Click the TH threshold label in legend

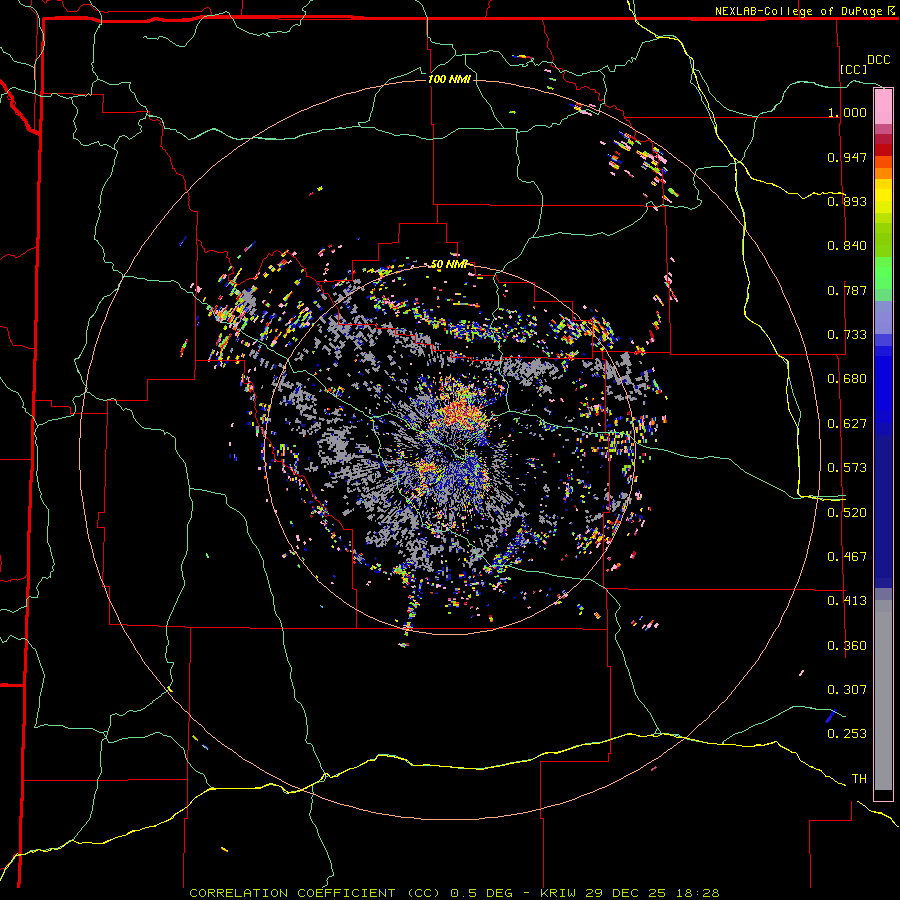(x=859, y=779)
